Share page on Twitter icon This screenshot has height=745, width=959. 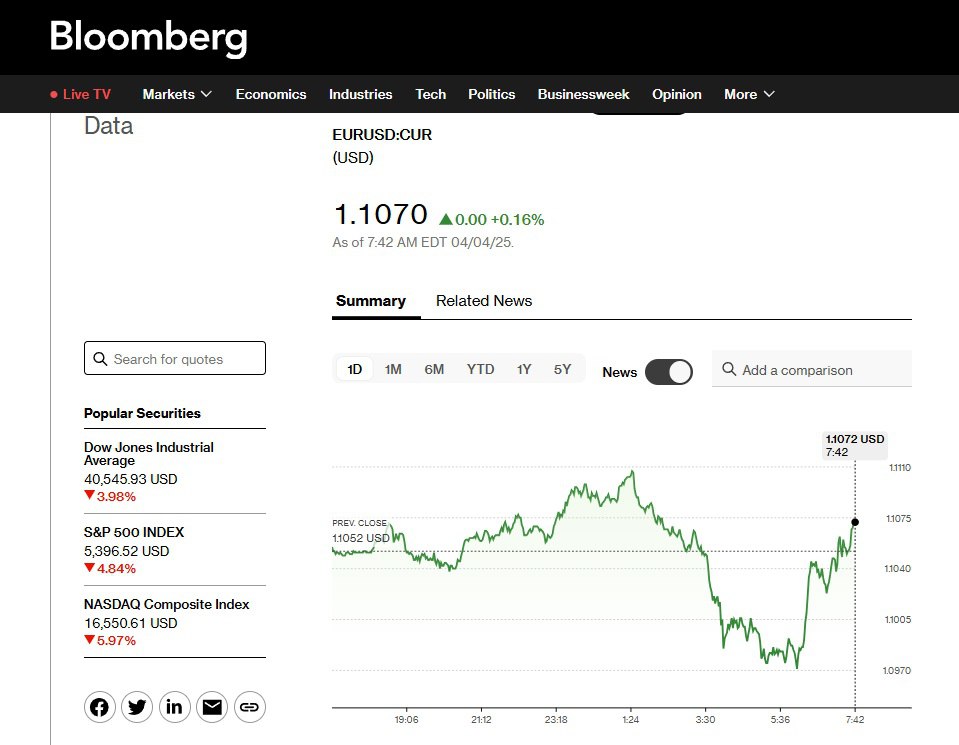(x=137, y=708)
